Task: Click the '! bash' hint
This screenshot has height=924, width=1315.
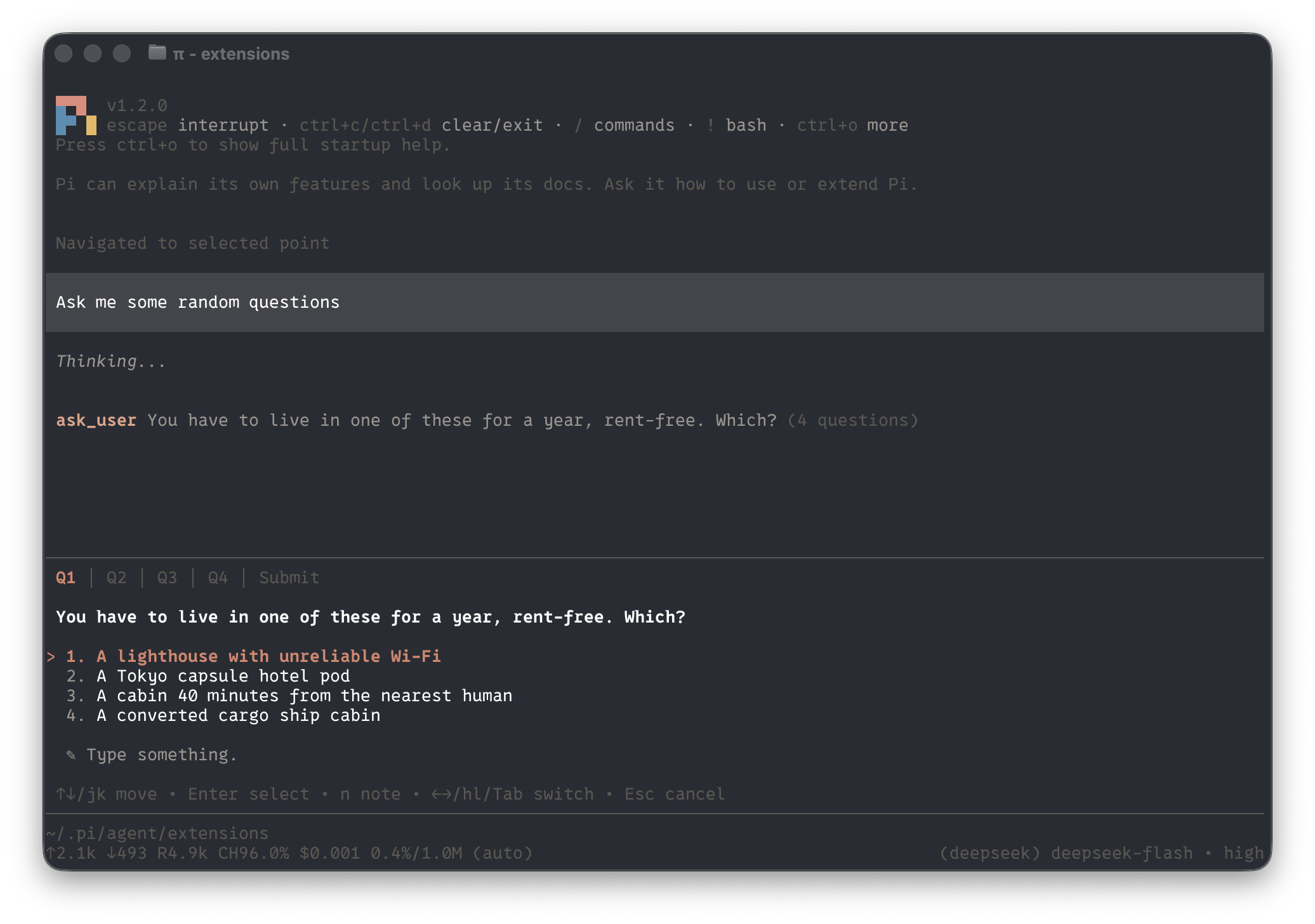Action: (x=736, y=125)
